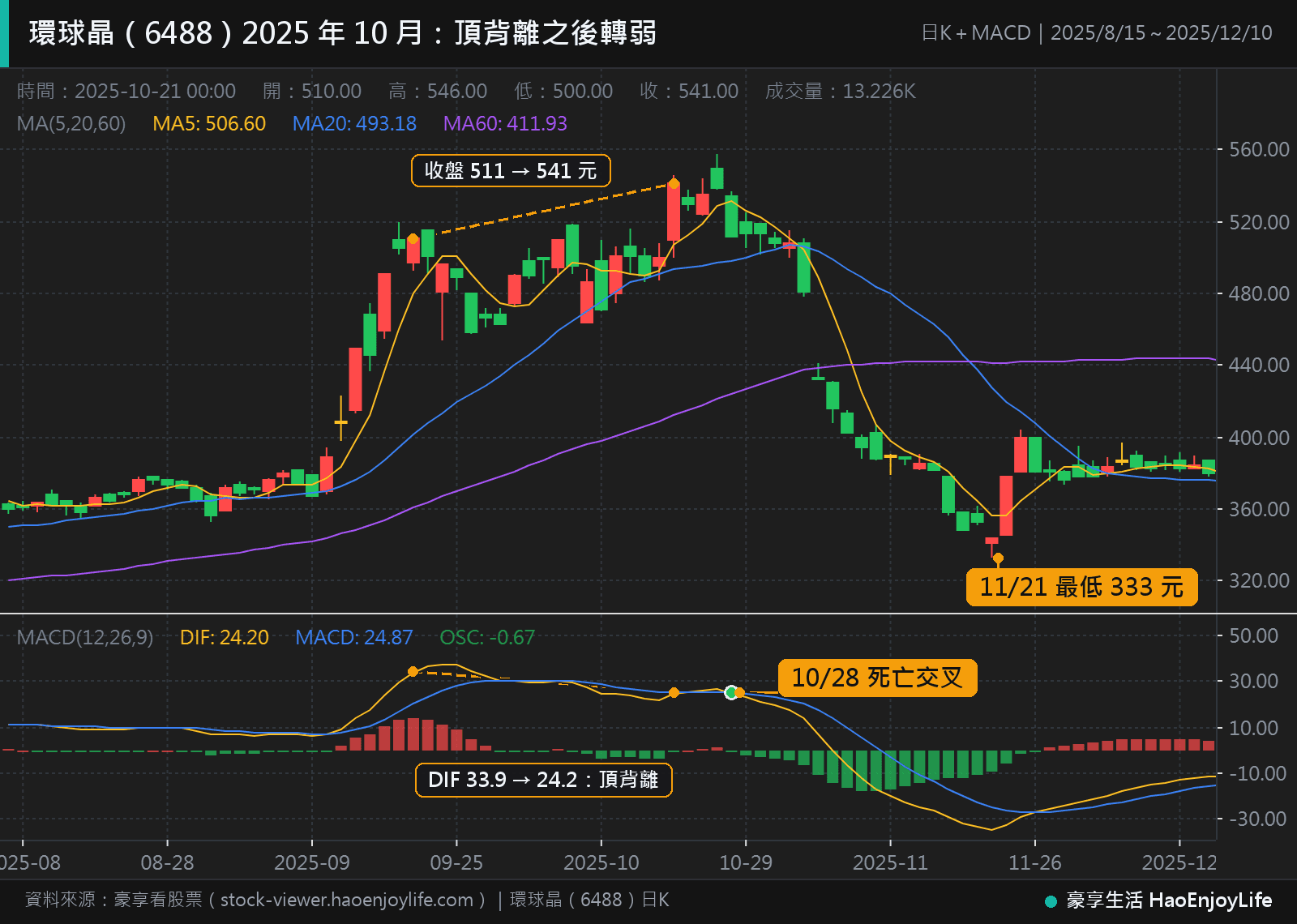The height and width of the screenshot is (924, 1297).
Task: Click the 560.00 price axis label
Action: click(x=1259, y=149)
